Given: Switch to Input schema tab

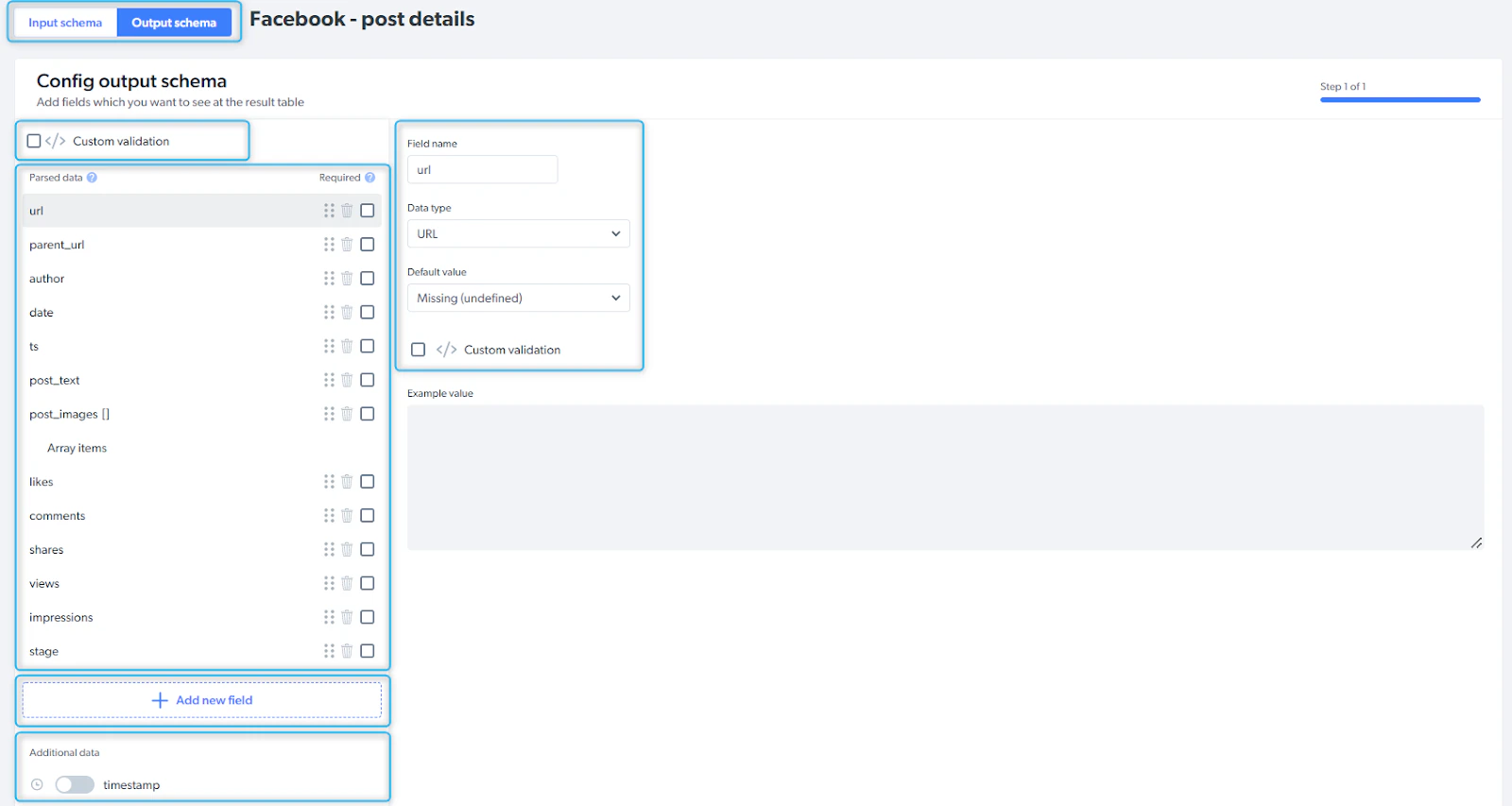Looking at the screenshot, I should coord(65,23).
